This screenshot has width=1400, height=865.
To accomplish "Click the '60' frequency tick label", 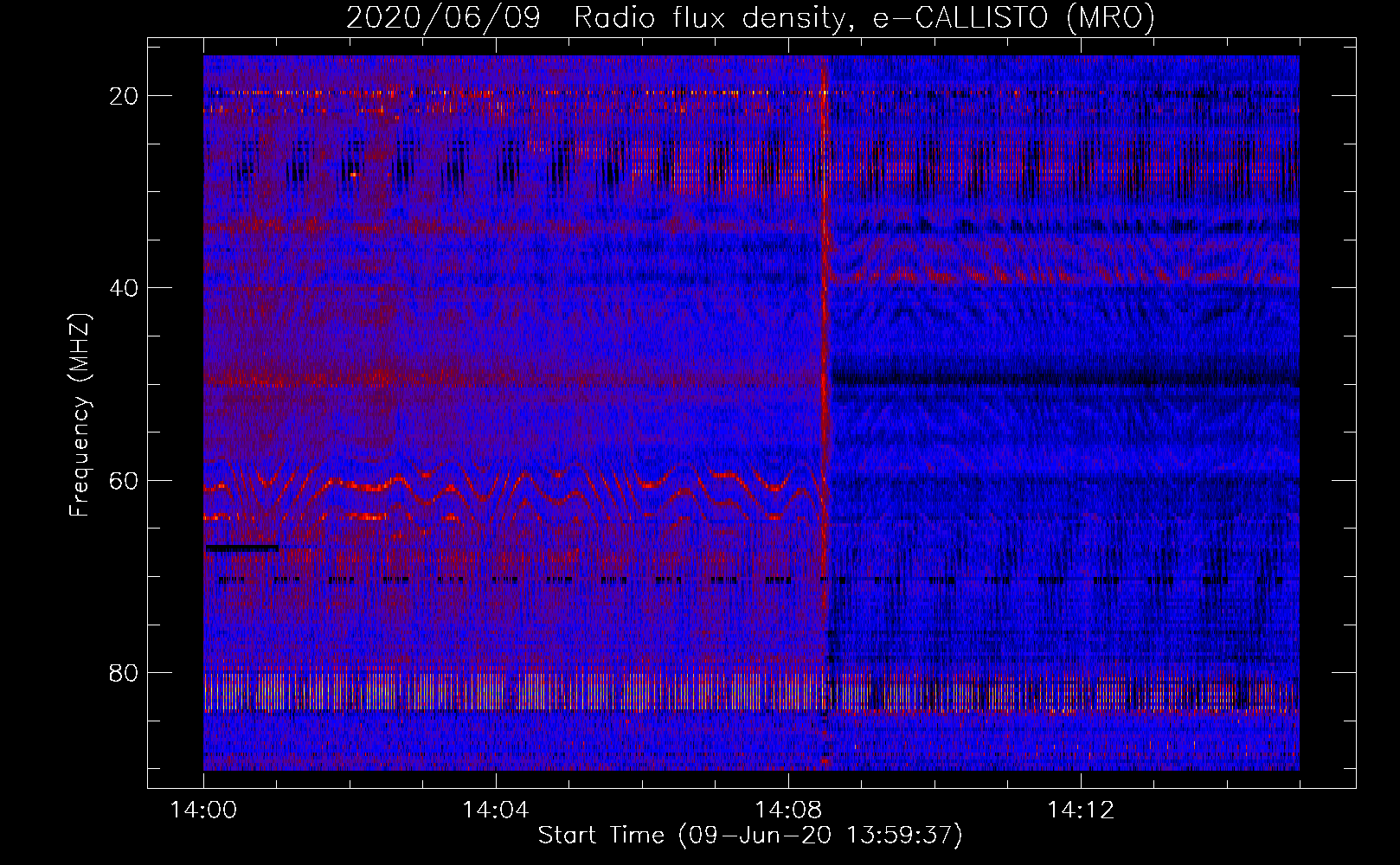I will pos(124,481).
